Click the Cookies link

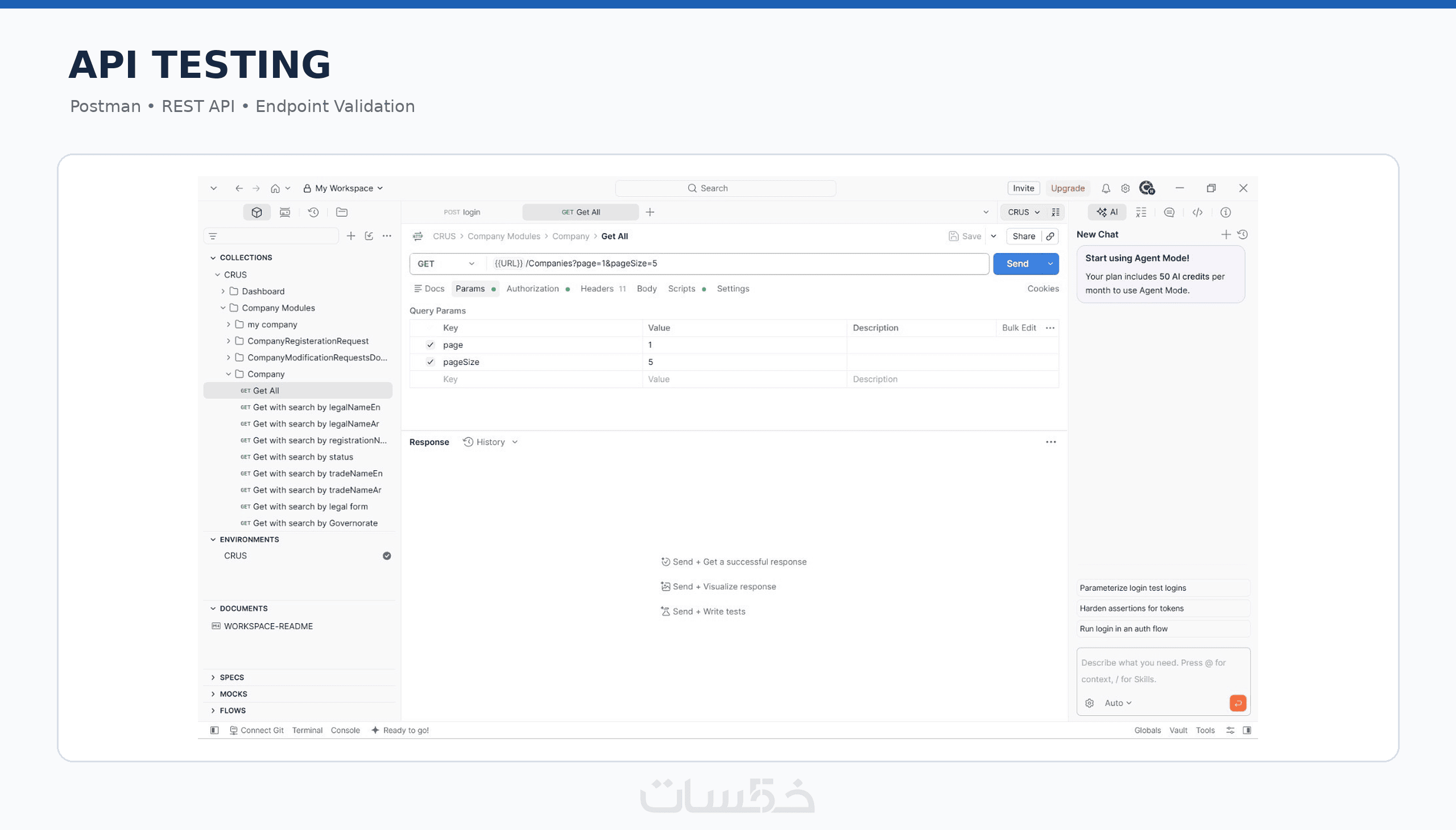pyautogui.click(x=1043, y=288)
